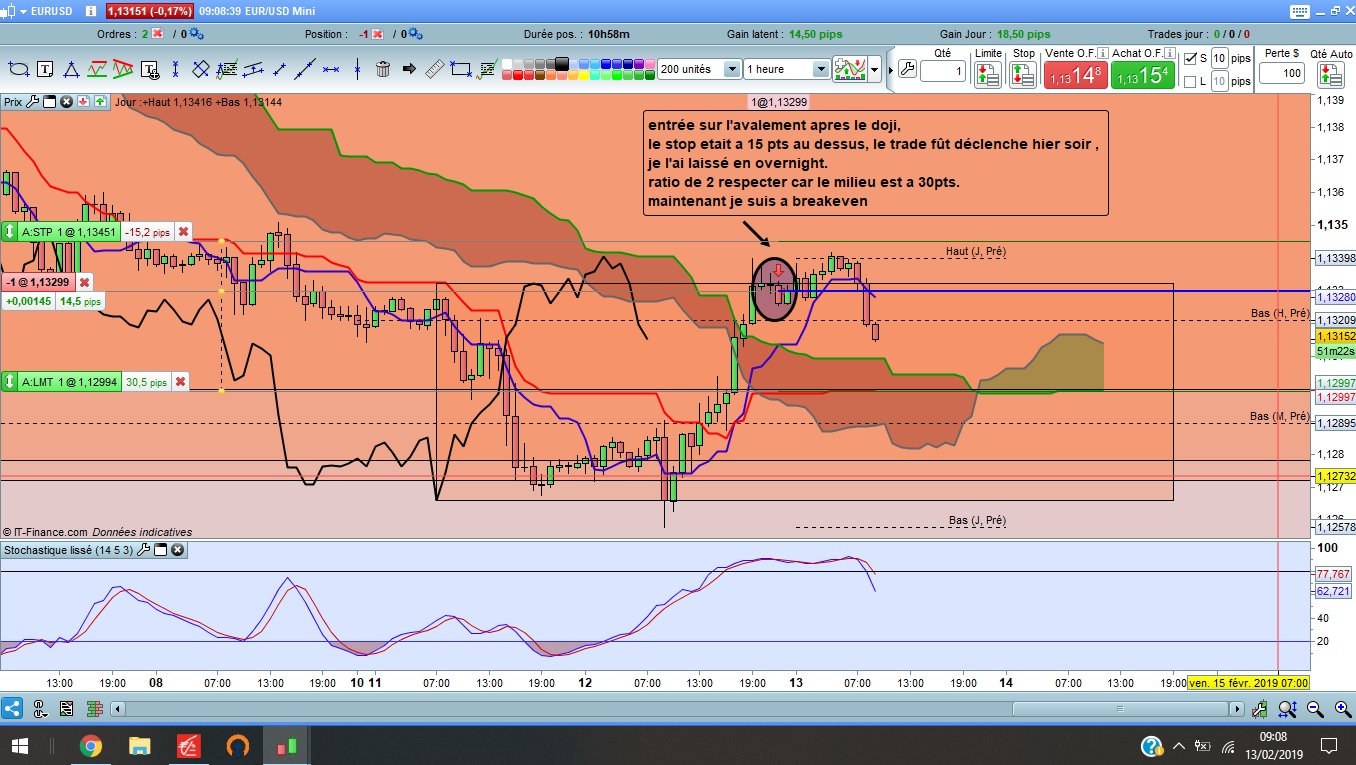
Task: Select the ruler measurement tool
Action: click(x=434, y=69)
